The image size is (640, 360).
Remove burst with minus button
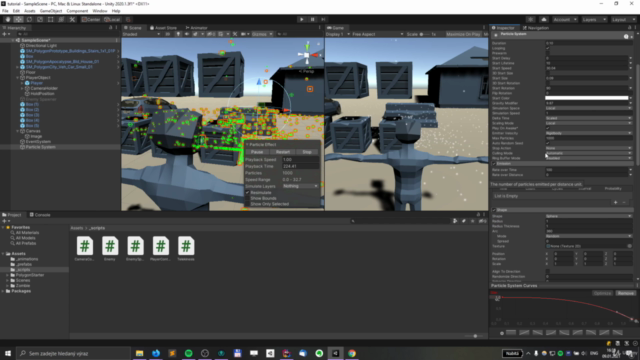coord(624,202)
